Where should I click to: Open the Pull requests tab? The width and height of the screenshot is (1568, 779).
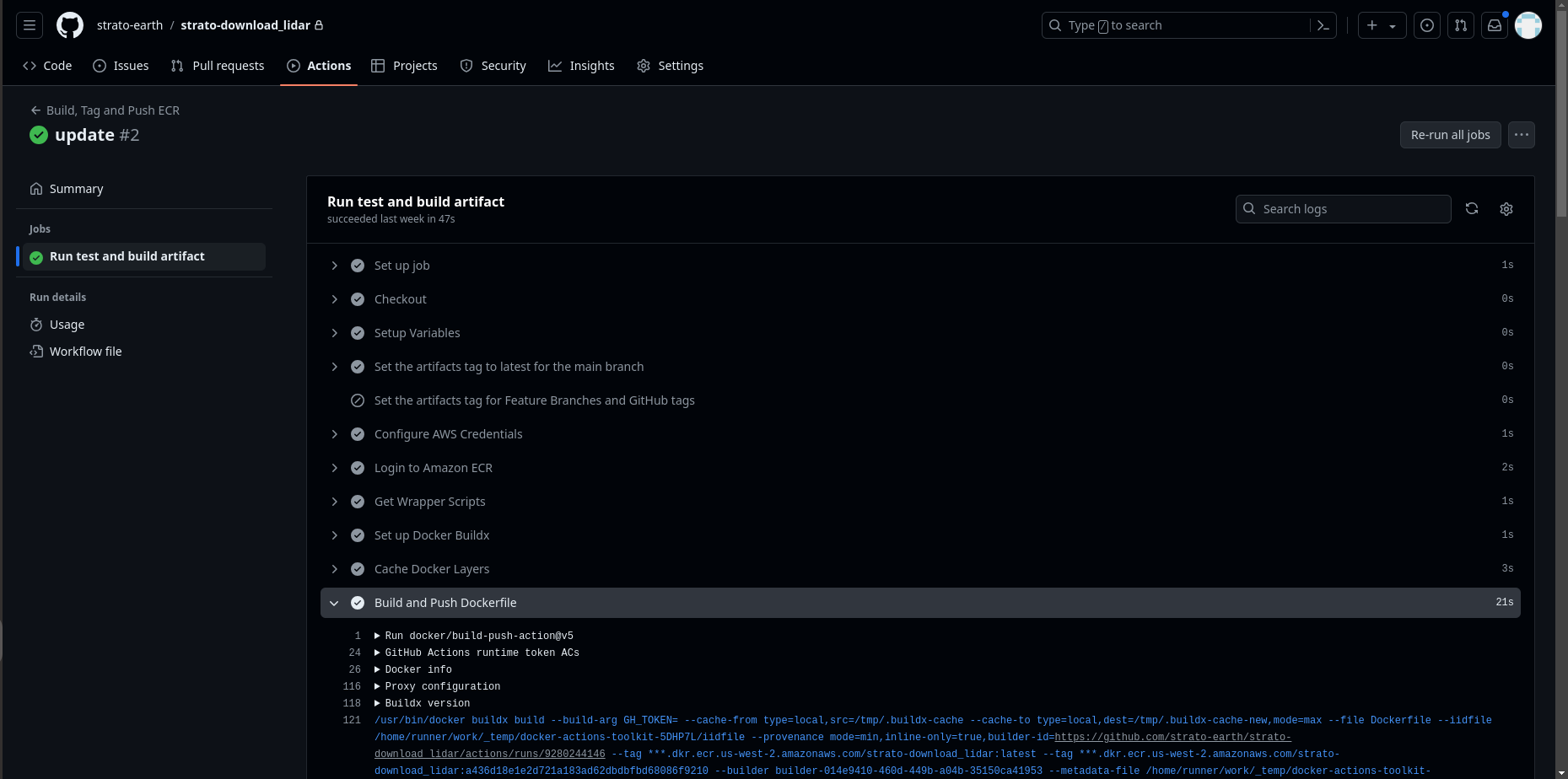218,66
